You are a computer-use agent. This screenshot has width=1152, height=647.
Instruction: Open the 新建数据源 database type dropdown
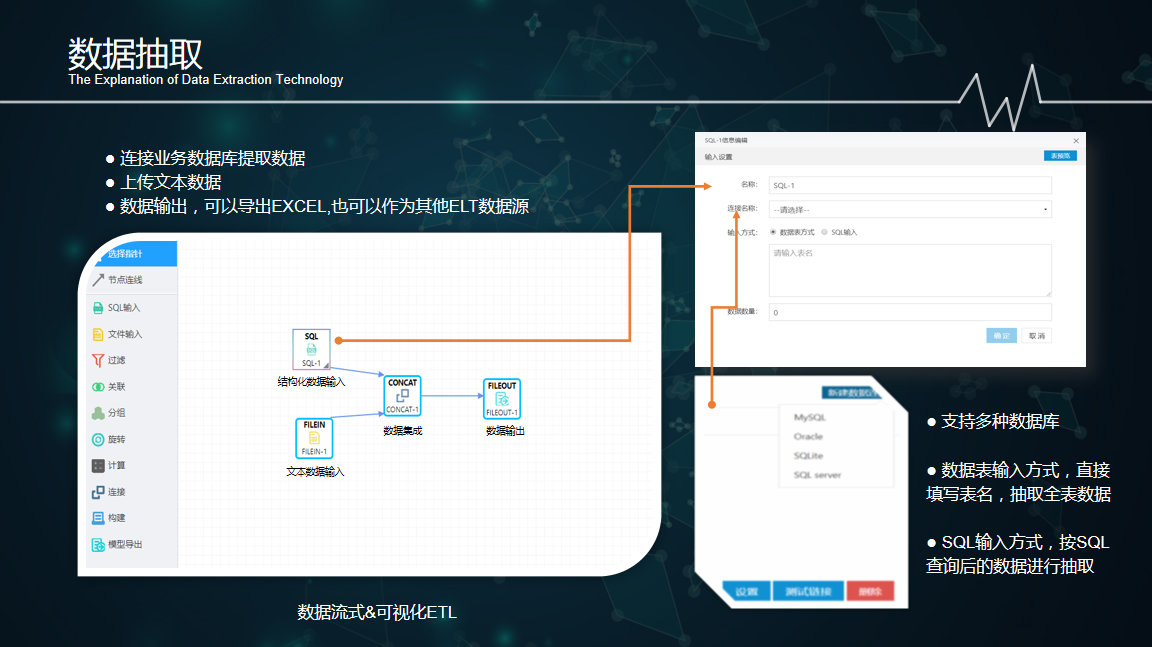850,393
